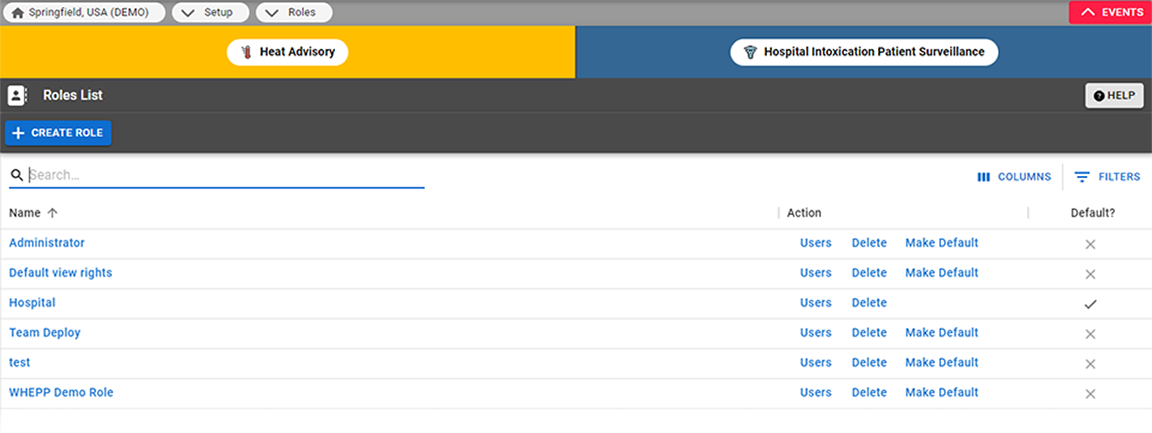View Users for WHEPP Demo Role
This screenshot has width=1152, height=433.
[x=816, y=393]
